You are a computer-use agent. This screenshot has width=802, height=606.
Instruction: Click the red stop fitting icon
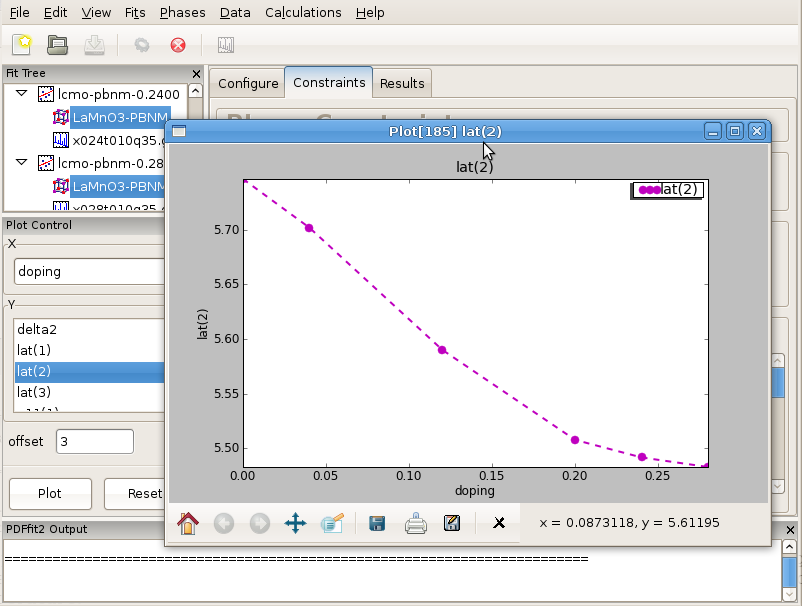click(178, 45)
